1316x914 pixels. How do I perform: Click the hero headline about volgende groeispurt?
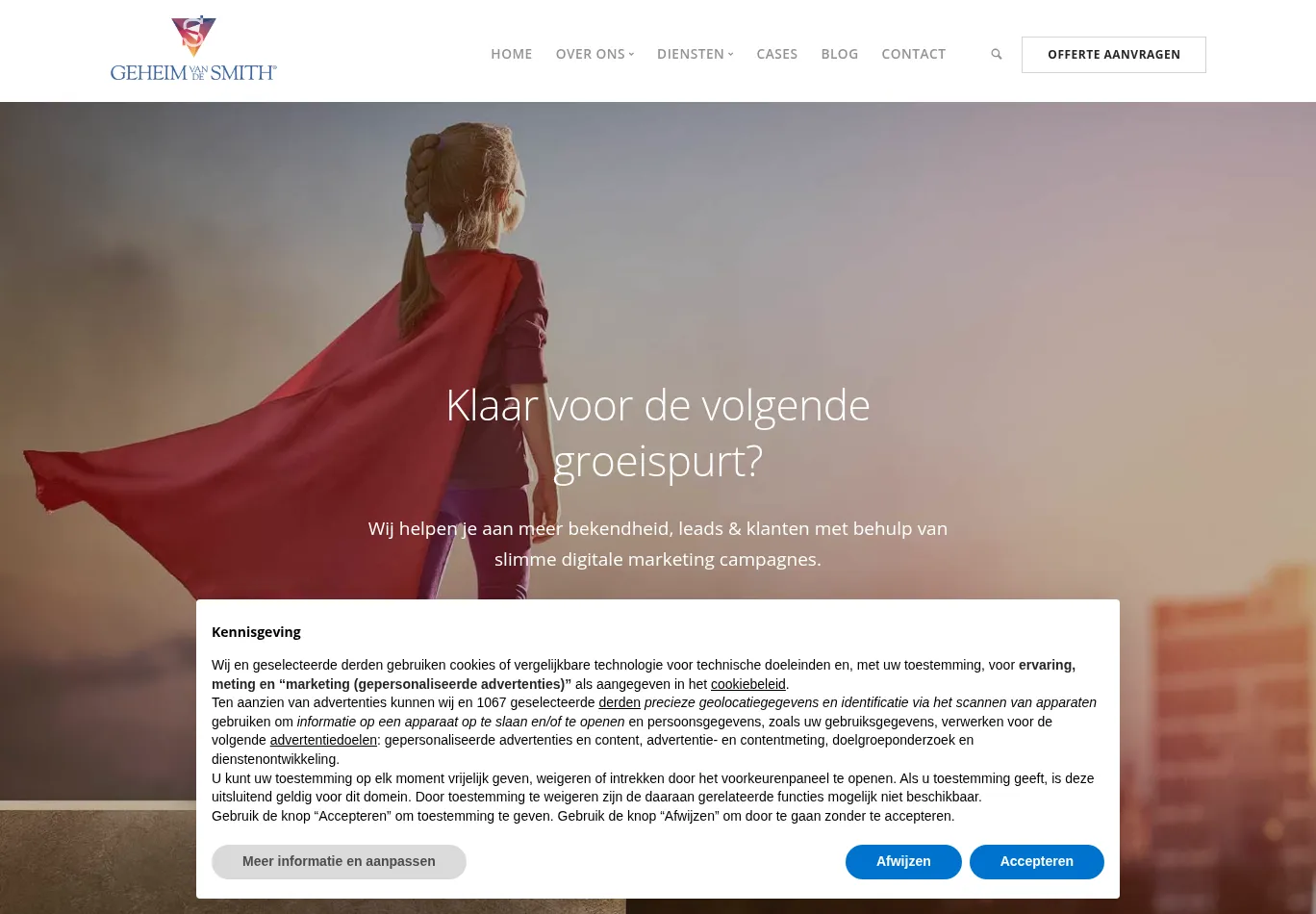pyautogui.click(x=658, y=433)
